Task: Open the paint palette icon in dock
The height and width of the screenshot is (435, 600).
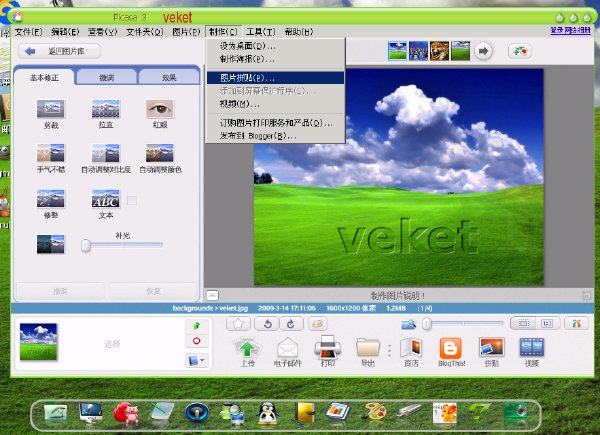Action: click(x=374, y=414)
